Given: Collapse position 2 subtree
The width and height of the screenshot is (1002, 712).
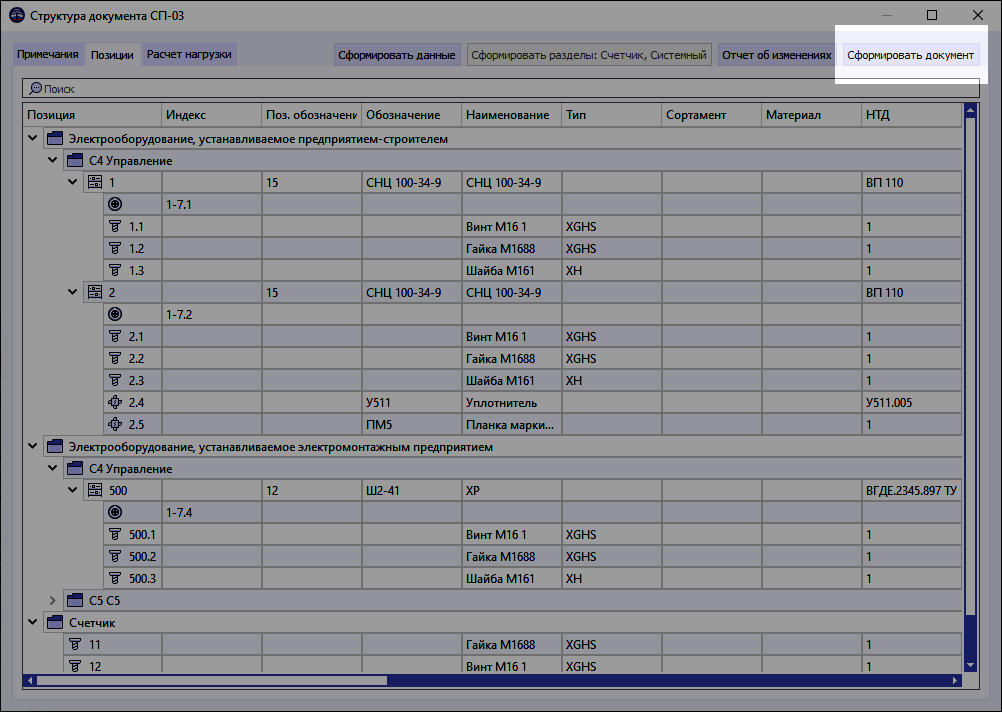Looking at the screenshot, I should pyautogui.click(x=71, y=292).
